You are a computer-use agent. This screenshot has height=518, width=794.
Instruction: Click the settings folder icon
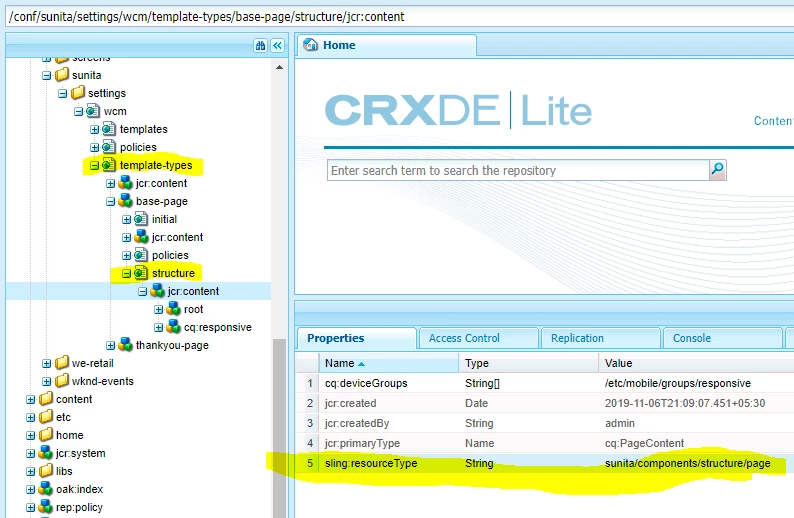pyautogui.click(x=78, y=93)
